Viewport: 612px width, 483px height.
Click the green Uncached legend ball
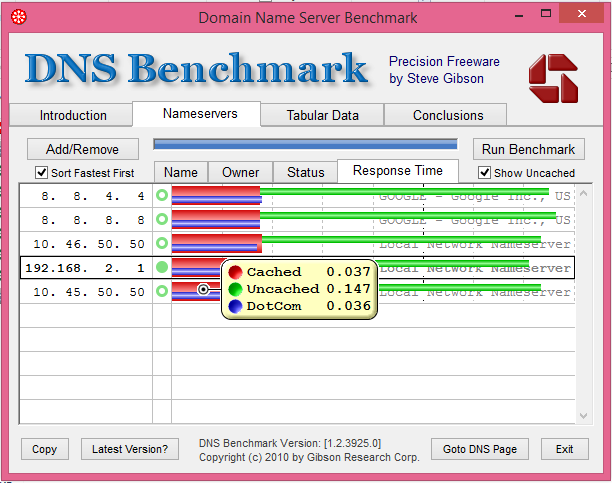(x=235, y=289)
